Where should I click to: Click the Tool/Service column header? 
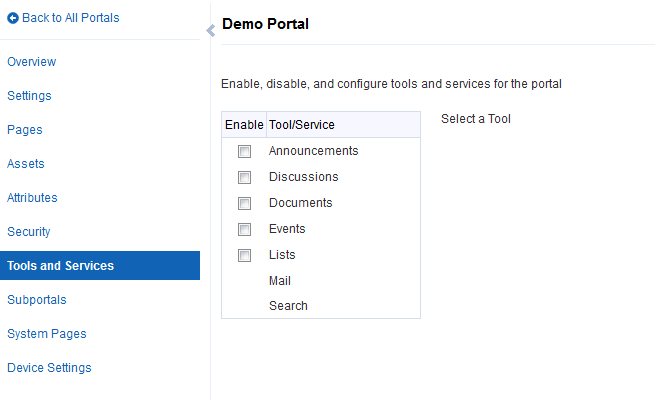[343, 124]
